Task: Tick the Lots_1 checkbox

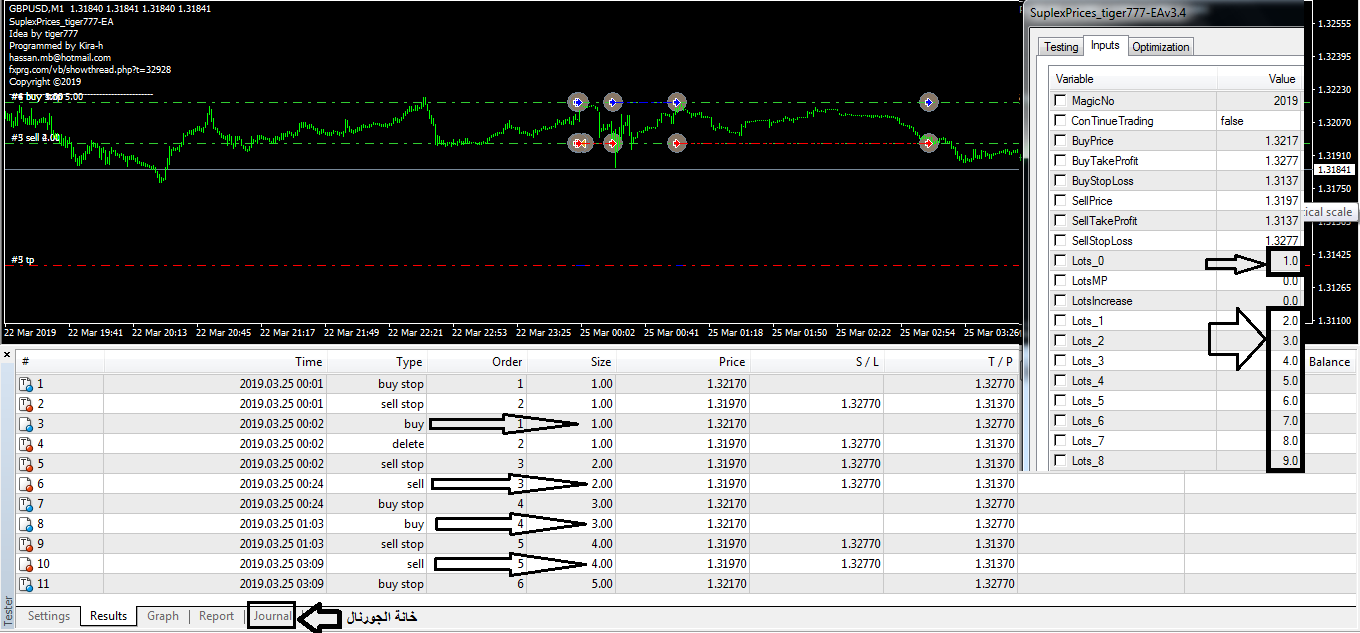Action: [1061, 321]
